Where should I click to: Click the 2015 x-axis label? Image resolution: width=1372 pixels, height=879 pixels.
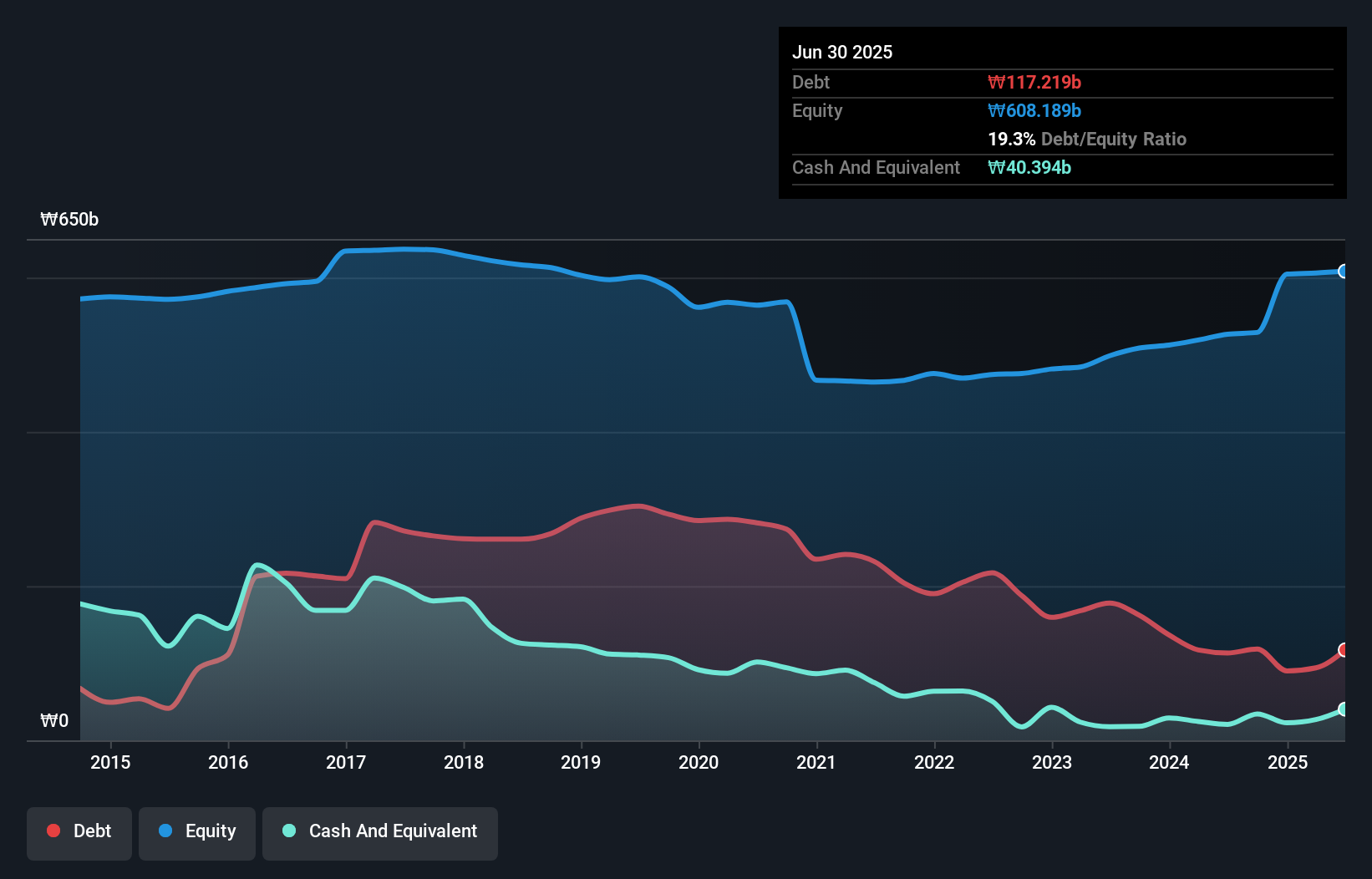point(110,762)
